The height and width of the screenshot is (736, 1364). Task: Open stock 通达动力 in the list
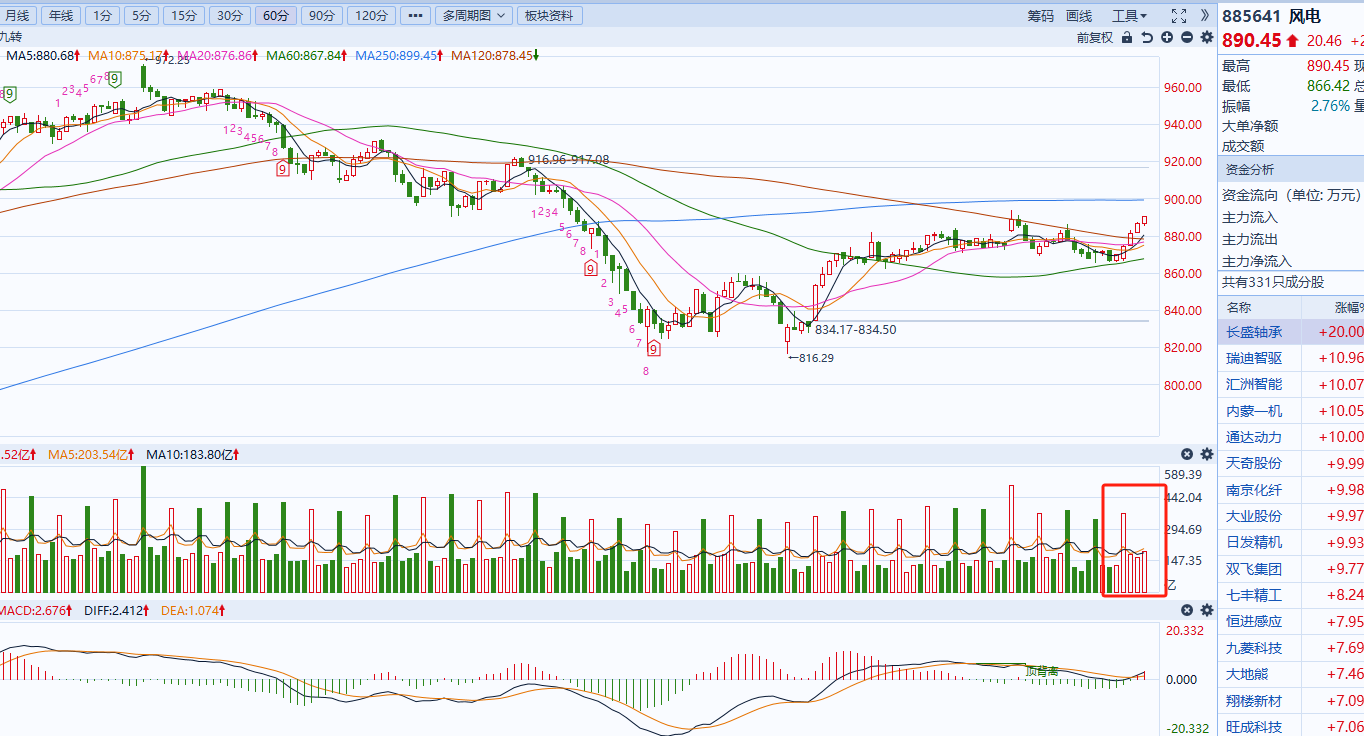[1254, 437]
